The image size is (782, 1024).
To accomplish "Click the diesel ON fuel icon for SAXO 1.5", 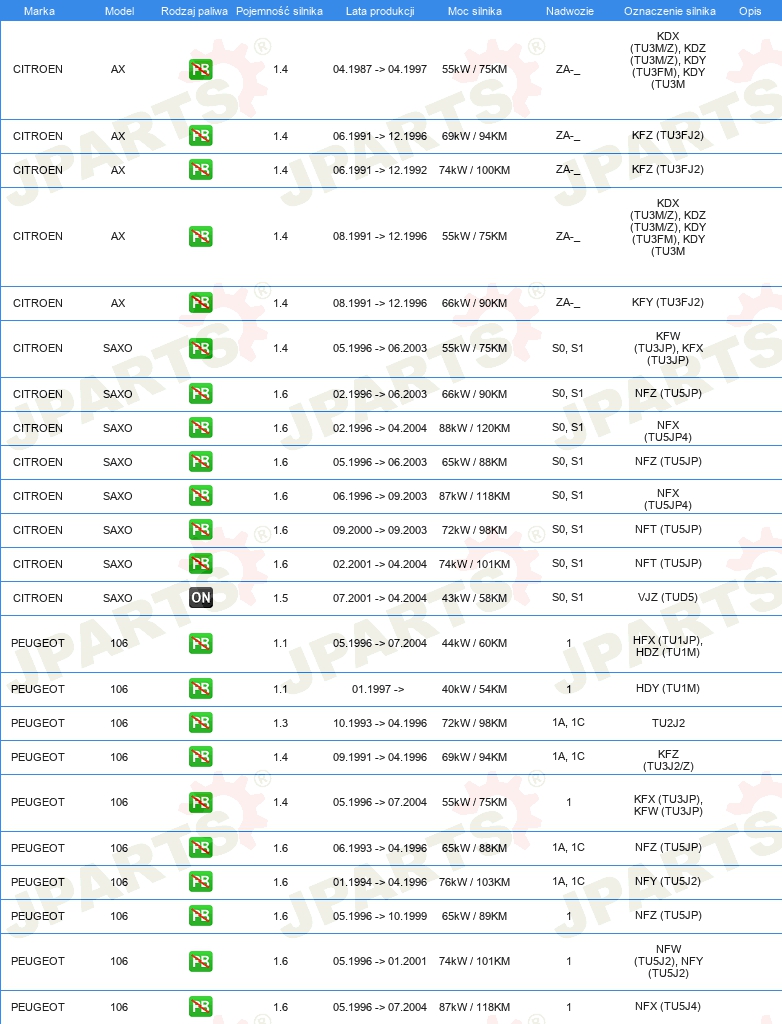I will [201, 598].
